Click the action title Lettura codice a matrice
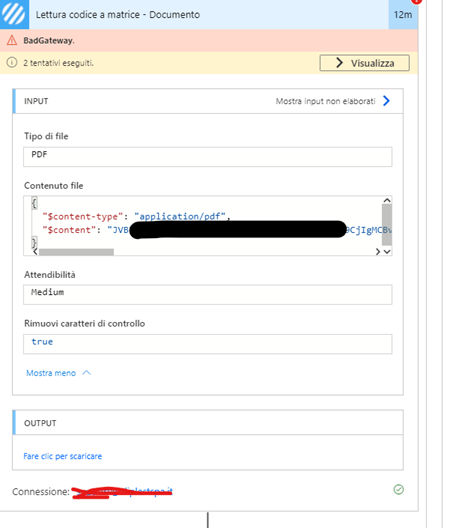 118,14
